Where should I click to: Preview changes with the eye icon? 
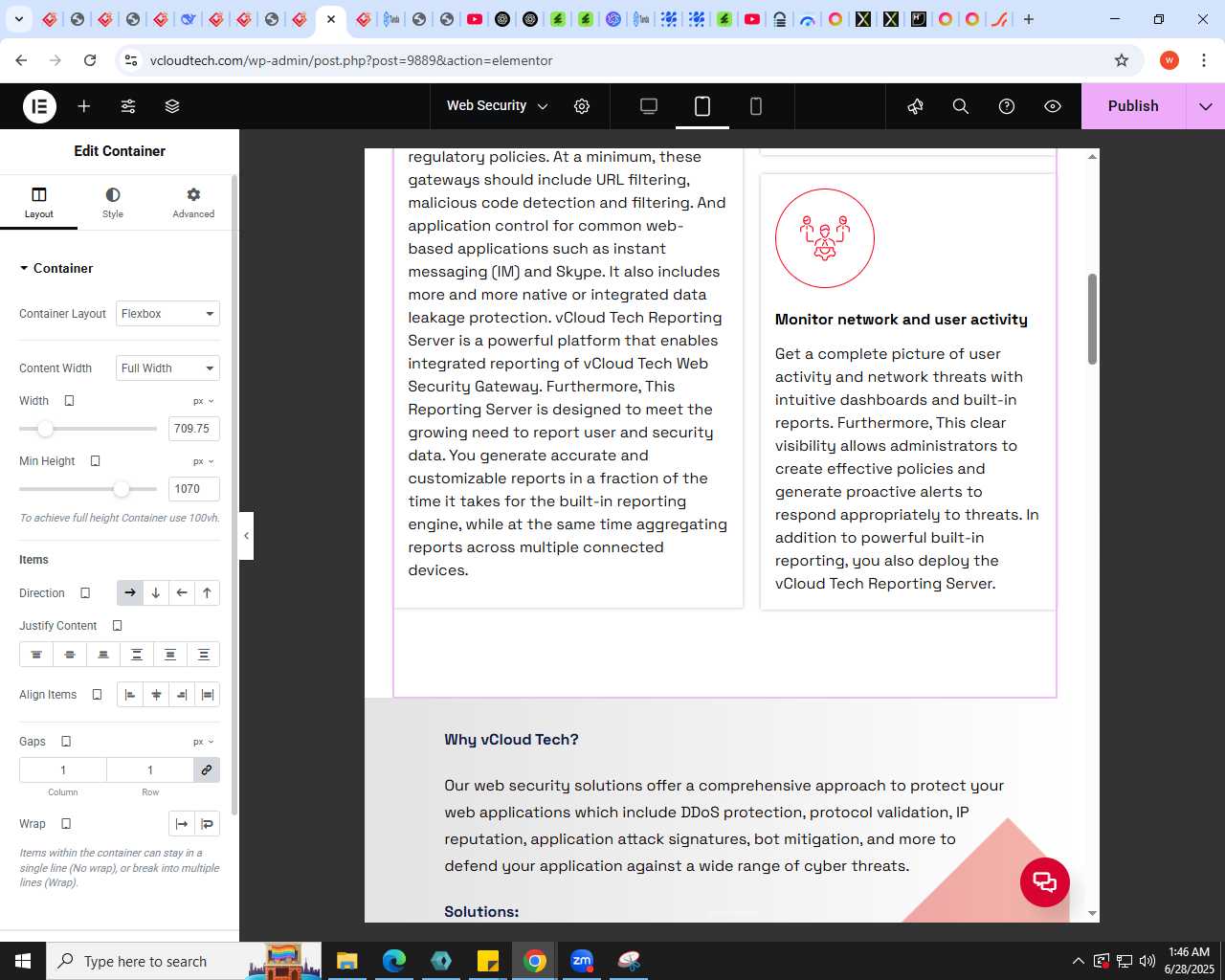[x=1053, y=106]
